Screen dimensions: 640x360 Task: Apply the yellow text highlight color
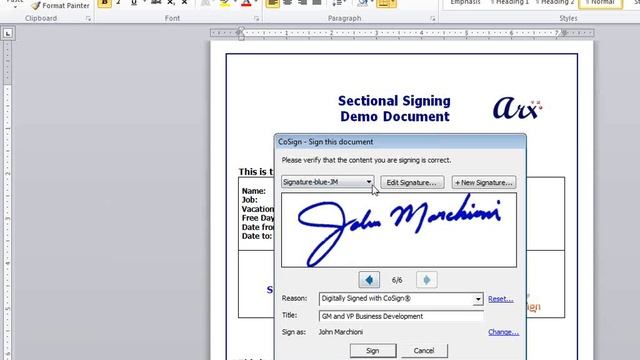(224, 4)
